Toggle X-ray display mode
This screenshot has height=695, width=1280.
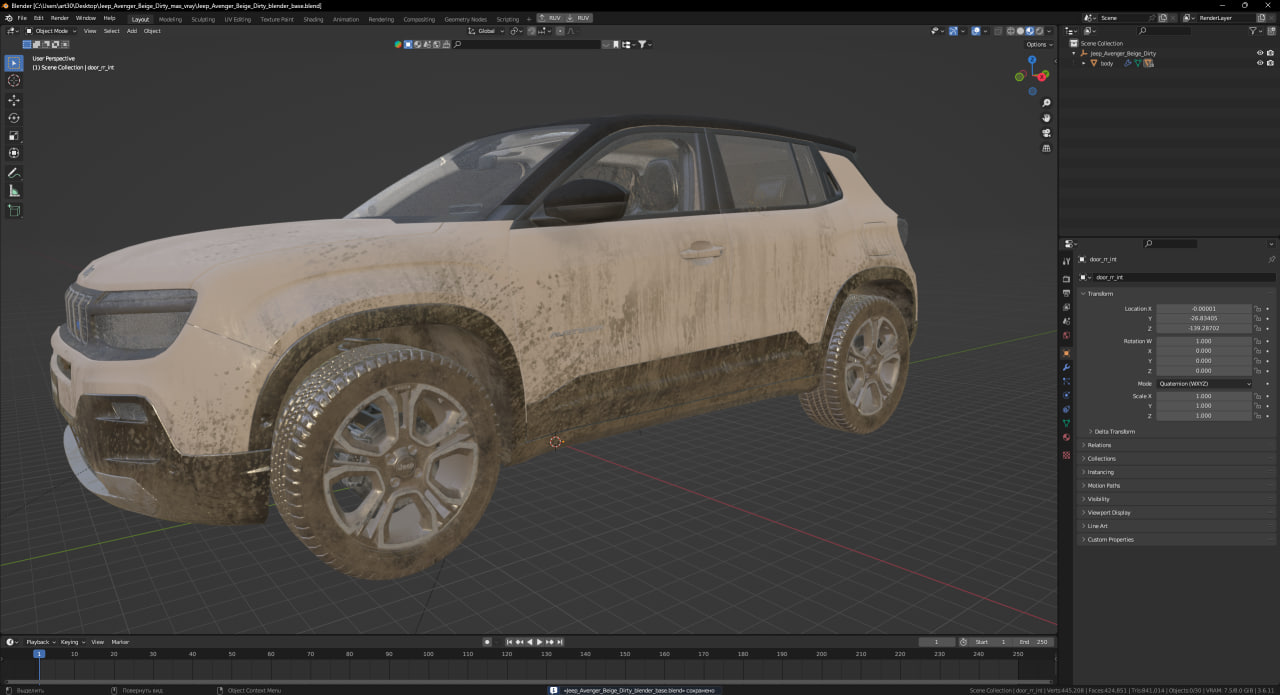click(998, 31)
